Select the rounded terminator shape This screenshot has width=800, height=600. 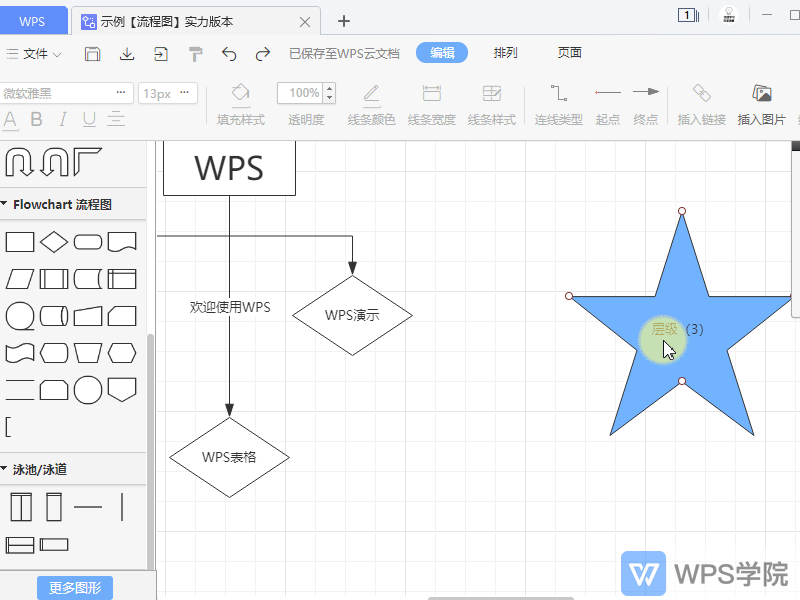point(88,242)
